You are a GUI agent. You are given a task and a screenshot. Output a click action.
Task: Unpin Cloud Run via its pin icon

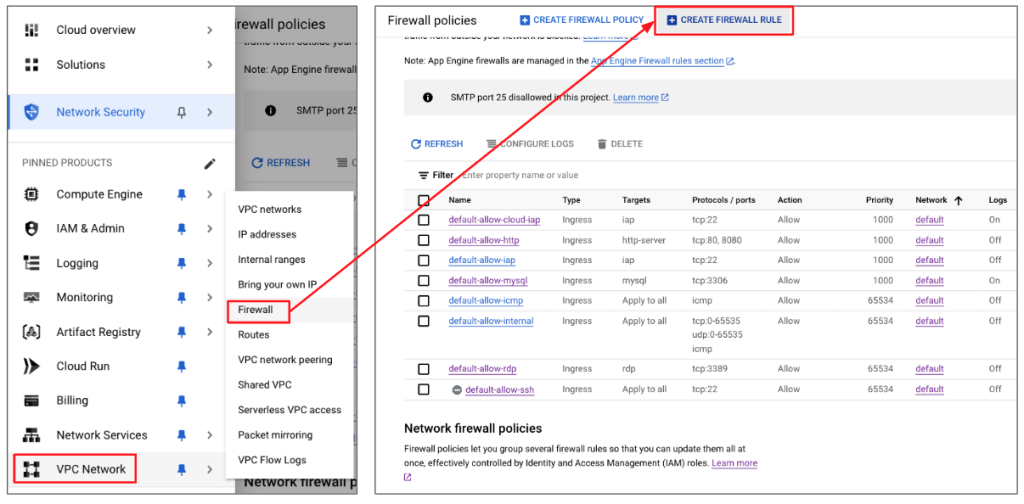coord(182,366)
